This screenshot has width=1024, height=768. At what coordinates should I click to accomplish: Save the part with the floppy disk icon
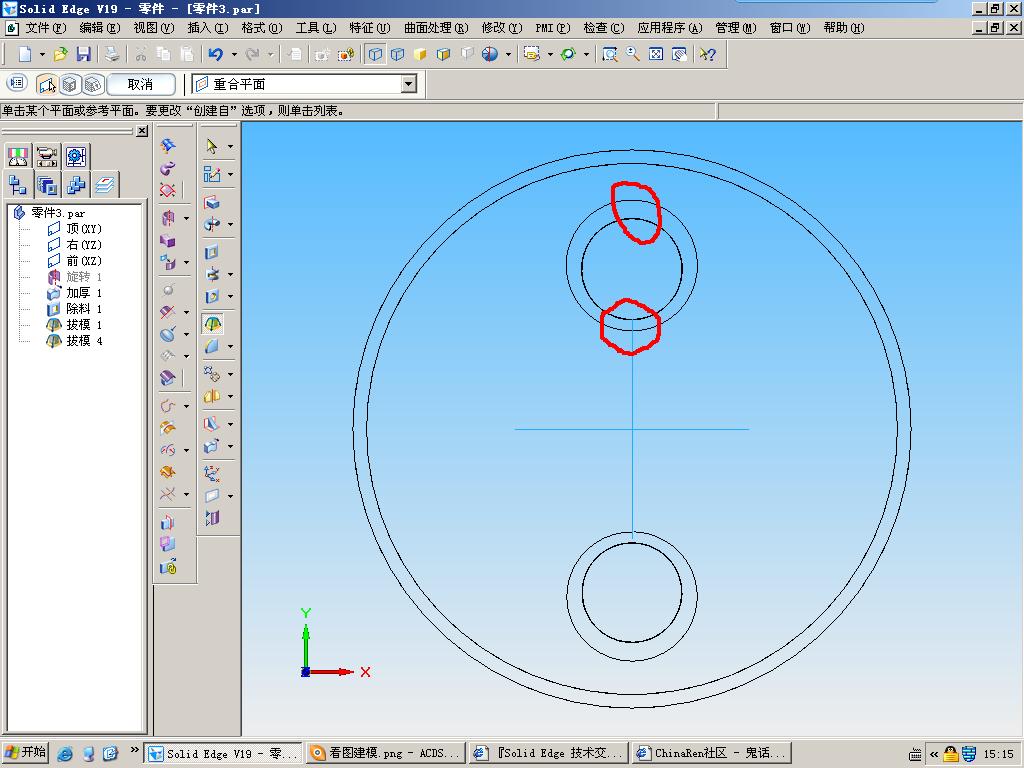pyautogui.click(x=83, y=54)
